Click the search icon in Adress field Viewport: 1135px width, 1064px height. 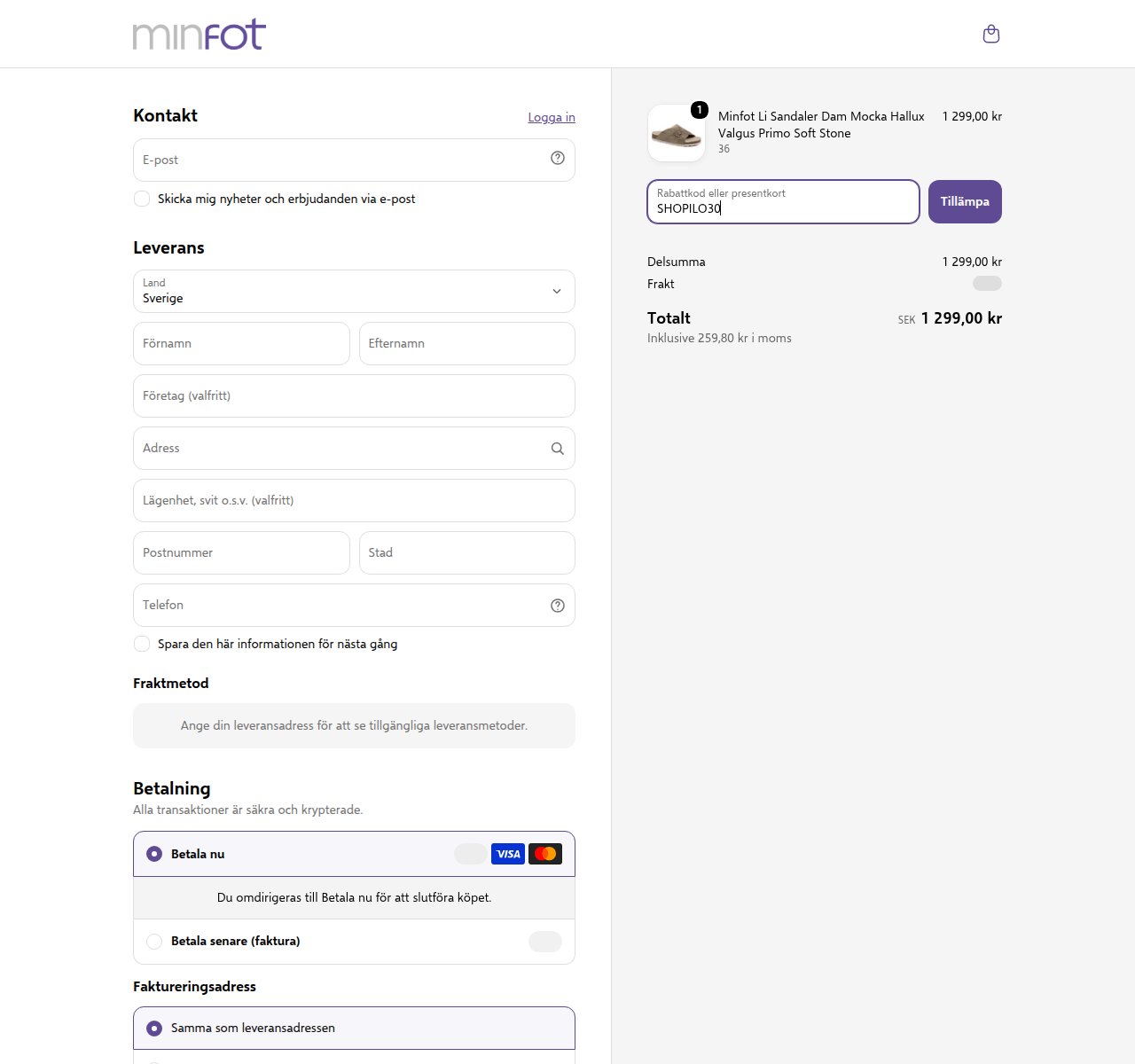click(558, 449)
